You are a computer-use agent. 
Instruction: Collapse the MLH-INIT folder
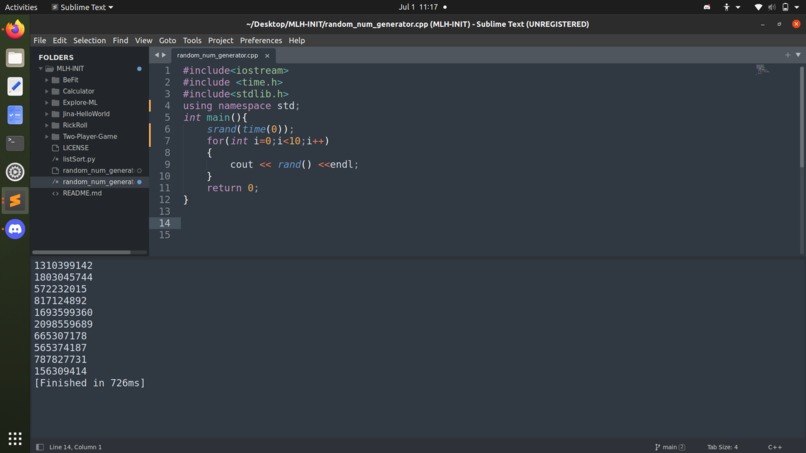41,68
